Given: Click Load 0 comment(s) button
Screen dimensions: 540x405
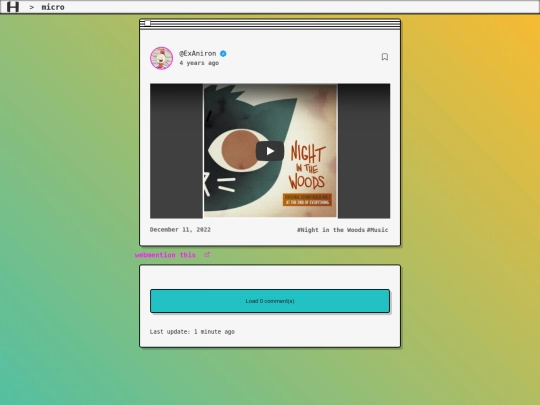Looking at the screenshot, I should [270, 301].
